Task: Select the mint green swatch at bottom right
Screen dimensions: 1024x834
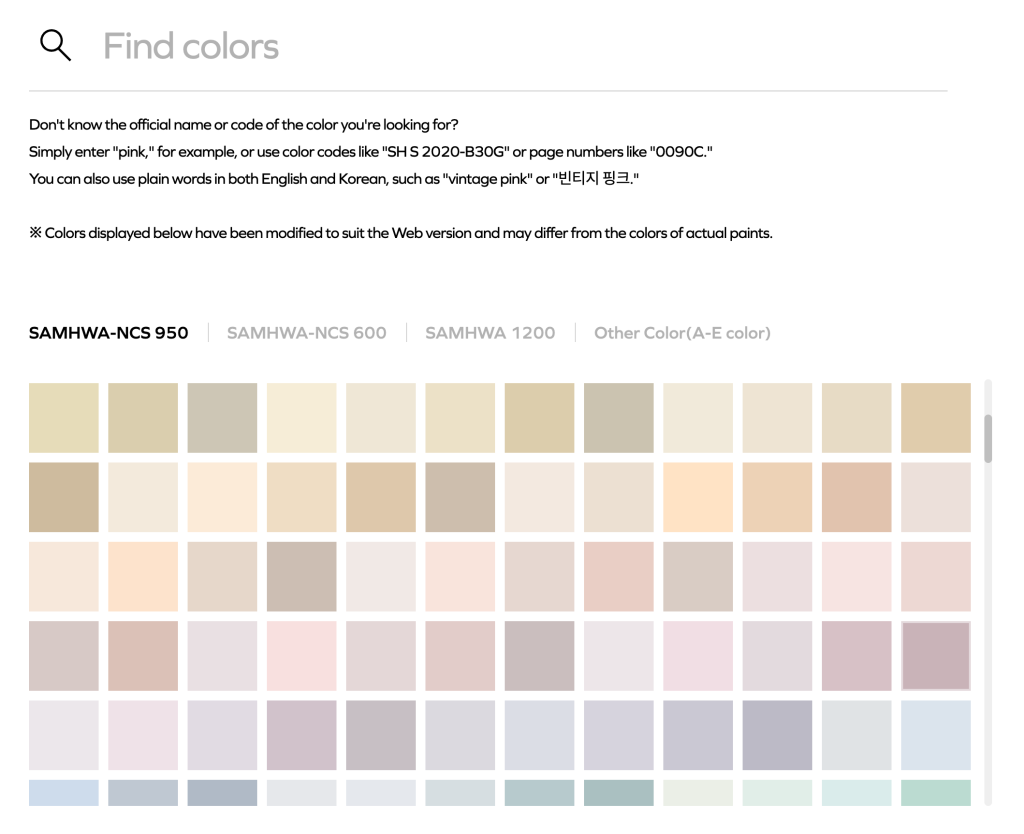Action: click(935, 795)
